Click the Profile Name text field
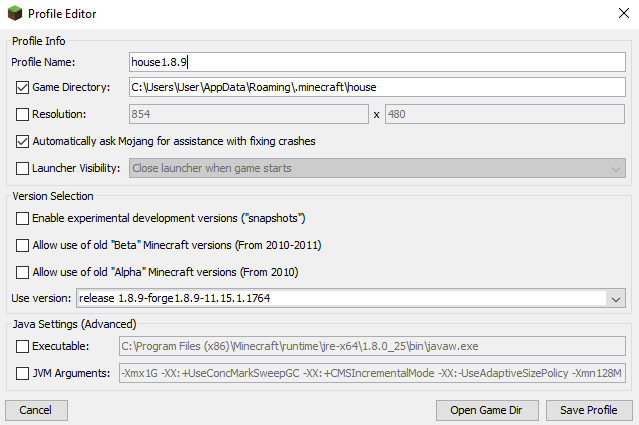 coord(376,62)
